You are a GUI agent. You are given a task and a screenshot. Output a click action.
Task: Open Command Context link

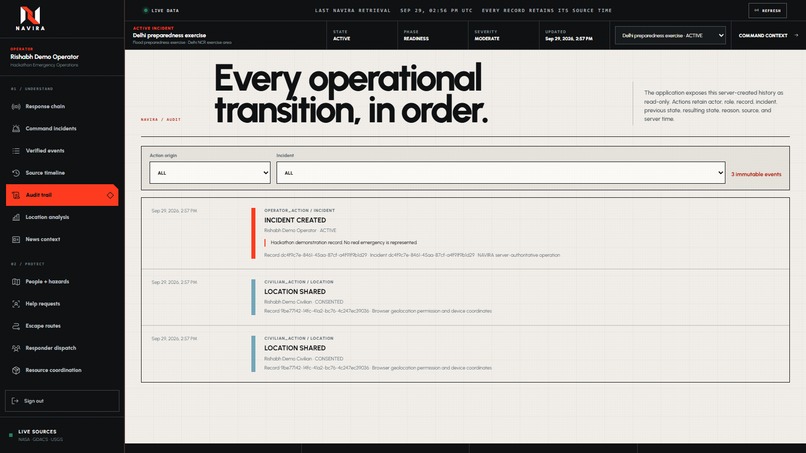[768, 35]
